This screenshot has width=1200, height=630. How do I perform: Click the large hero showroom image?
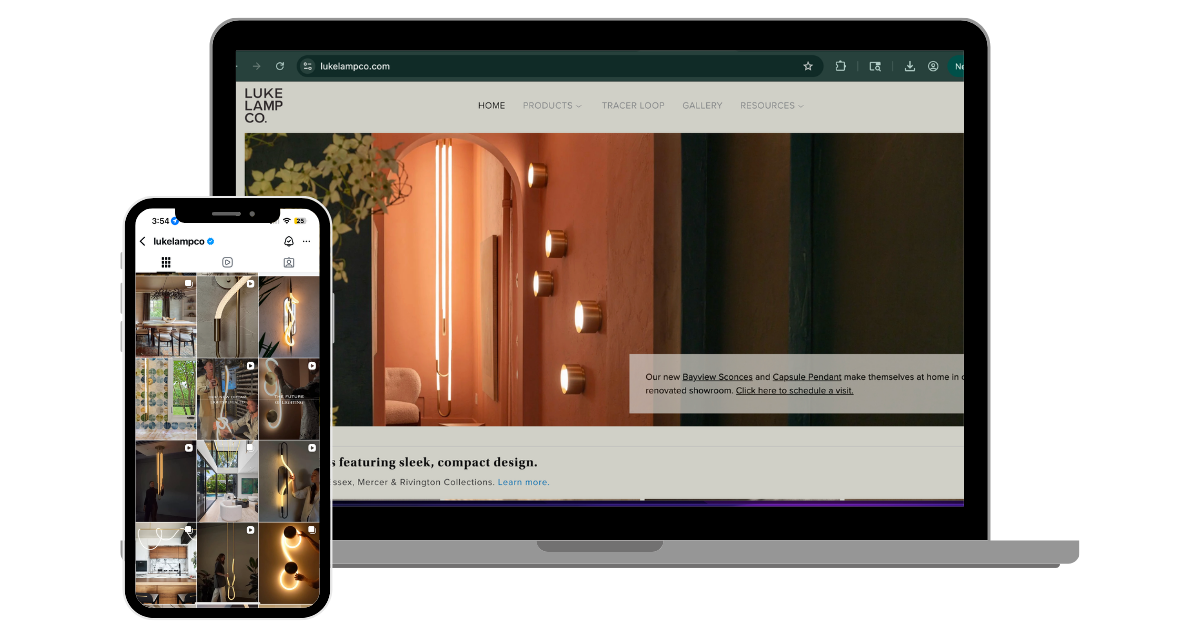(x=604, y=280)
